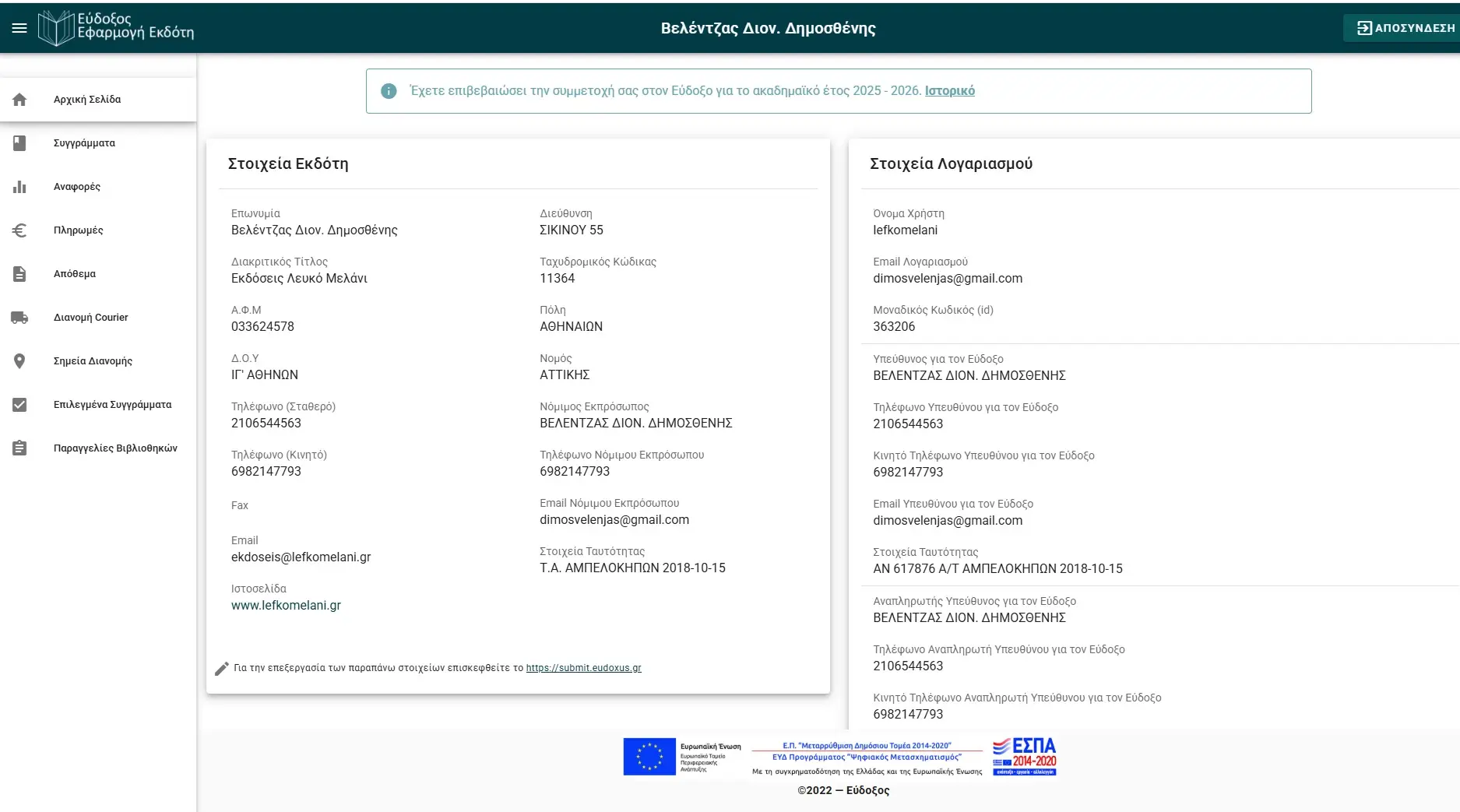Go to Πληρωμές section
Image resolution: width=1460 pixels, height=812 pixels.
point(98,230)
